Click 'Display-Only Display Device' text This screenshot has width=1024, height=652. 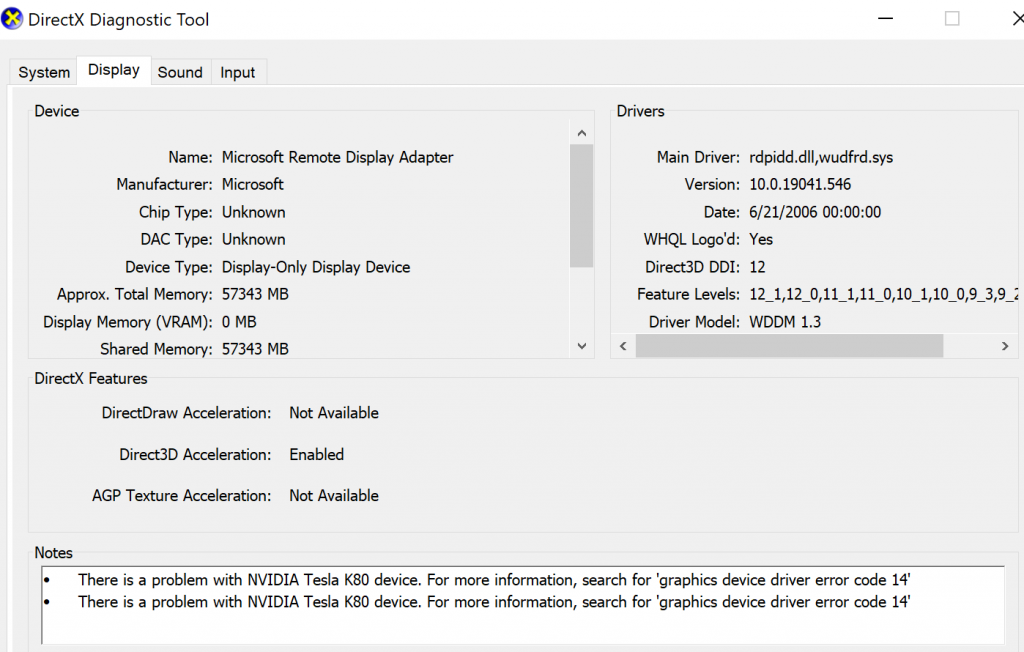316,267
